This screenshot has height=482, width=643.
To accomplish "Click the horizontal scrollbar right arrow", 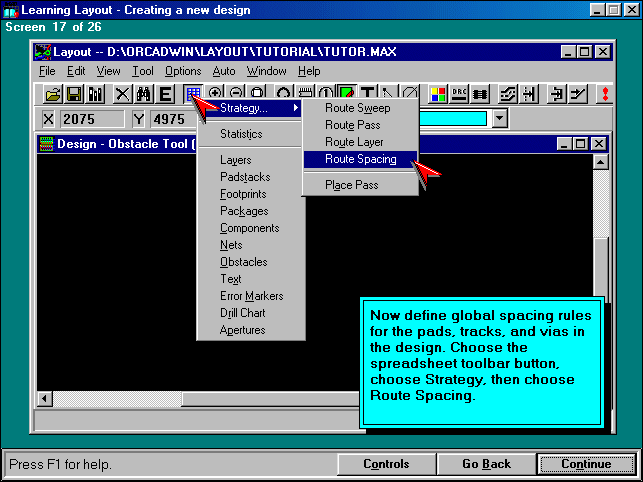I will click(584, 399).
